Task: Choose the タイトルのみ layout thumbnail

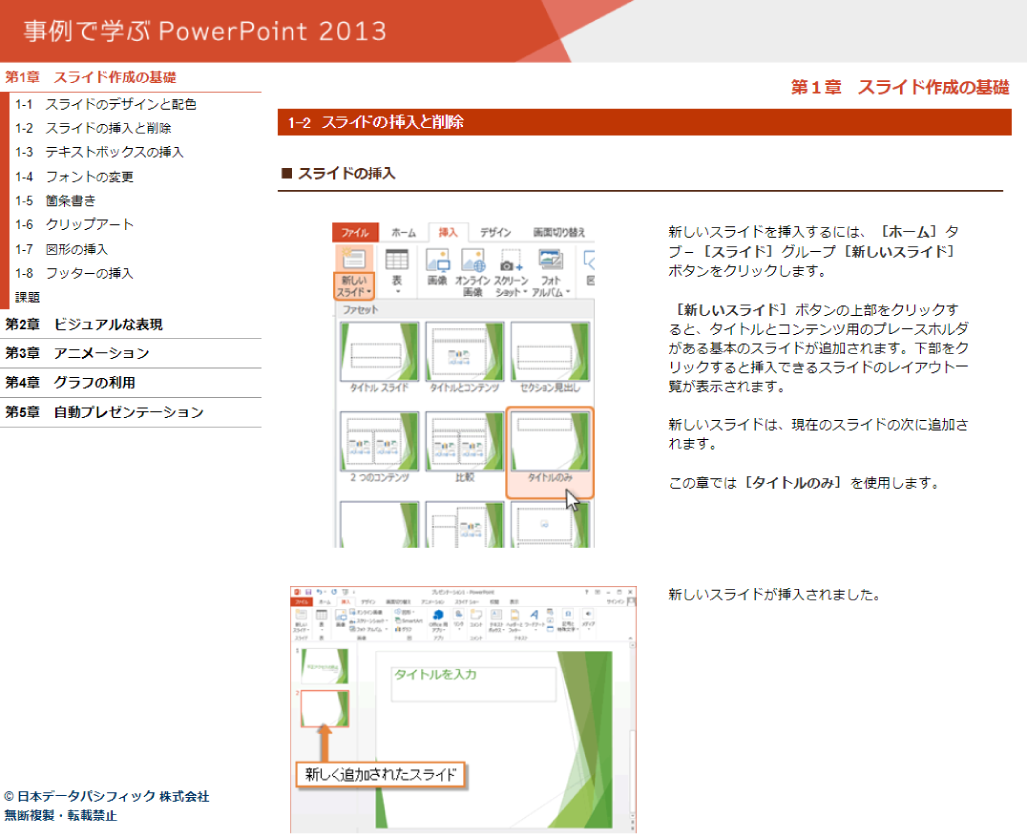Action: (550, 451)
